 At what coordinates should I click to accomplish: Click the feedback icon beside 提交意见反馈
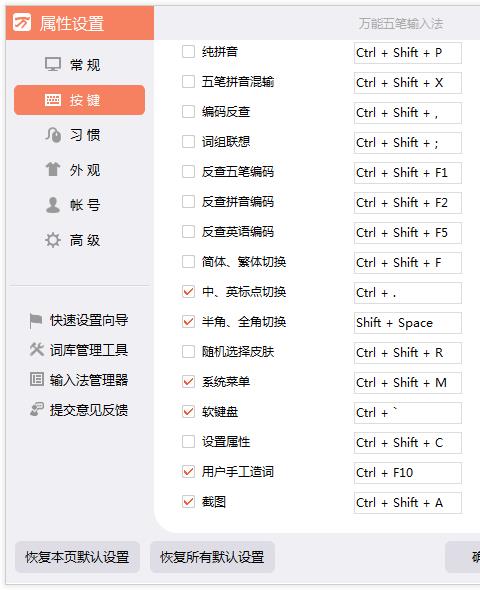pos(36,409)
